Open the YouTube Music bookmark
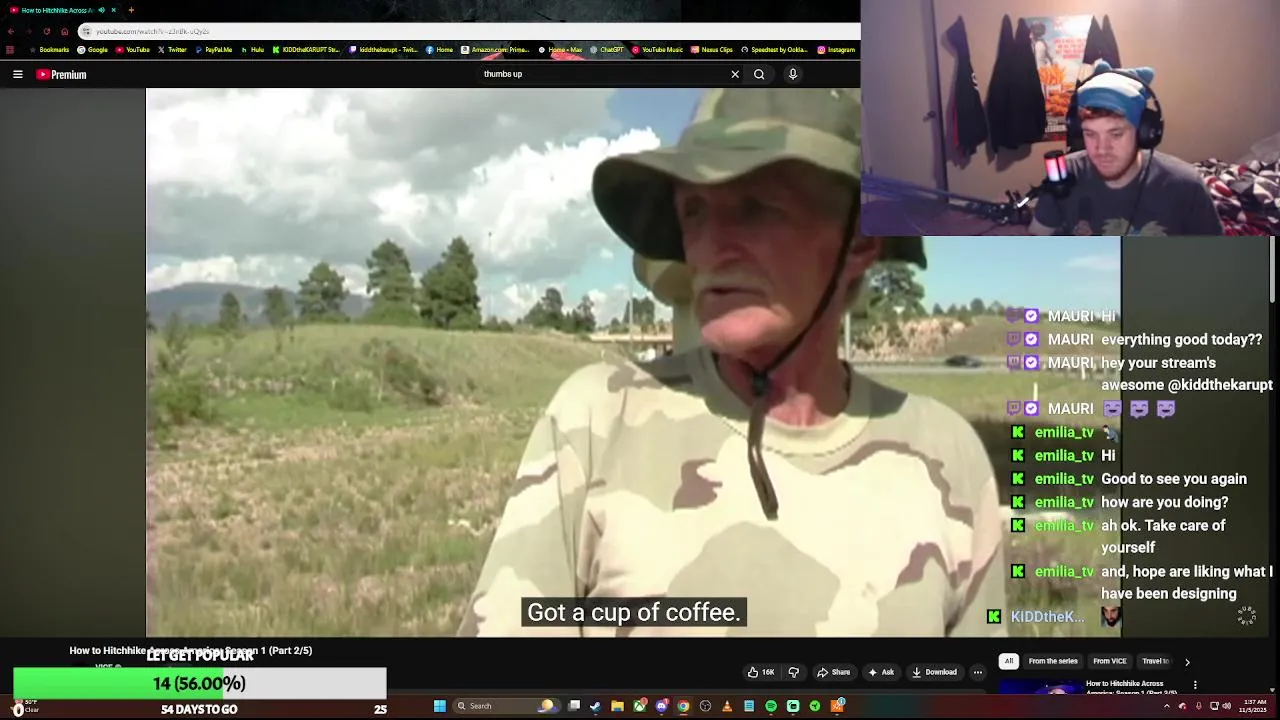 pos(657,50)
